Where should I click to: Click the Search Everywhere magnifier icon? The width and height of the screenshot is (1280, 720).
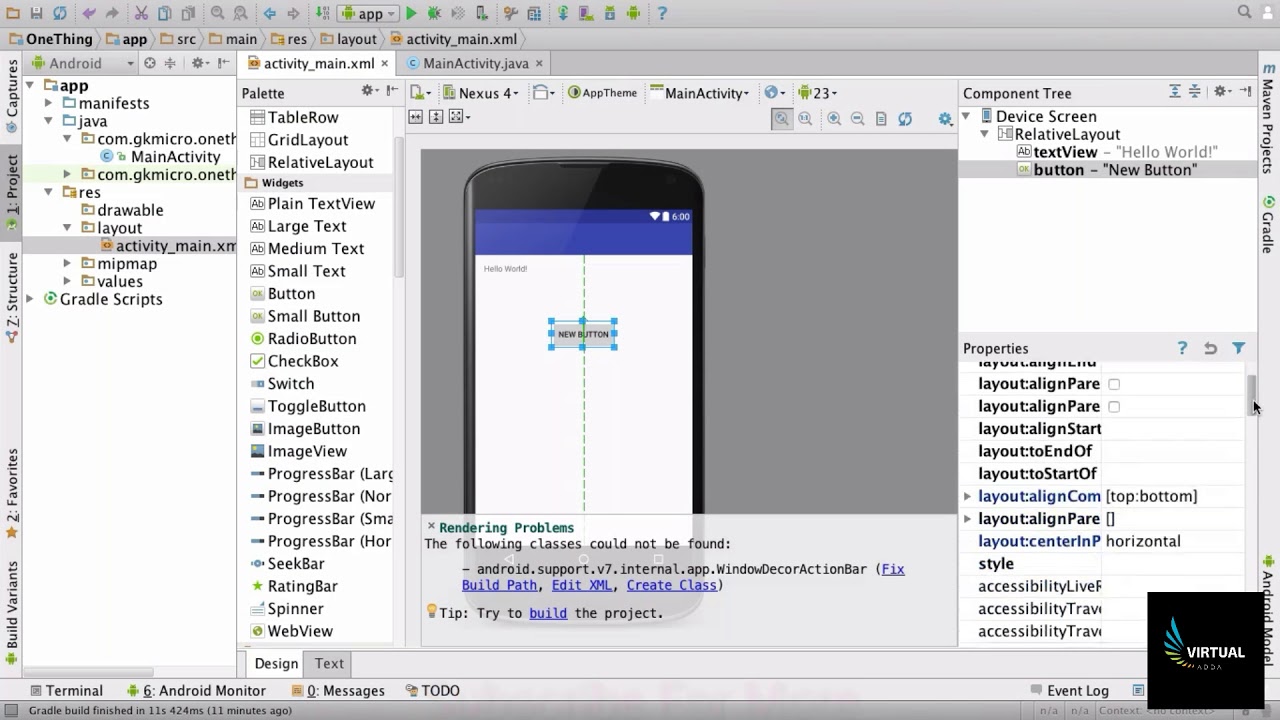1245,12
